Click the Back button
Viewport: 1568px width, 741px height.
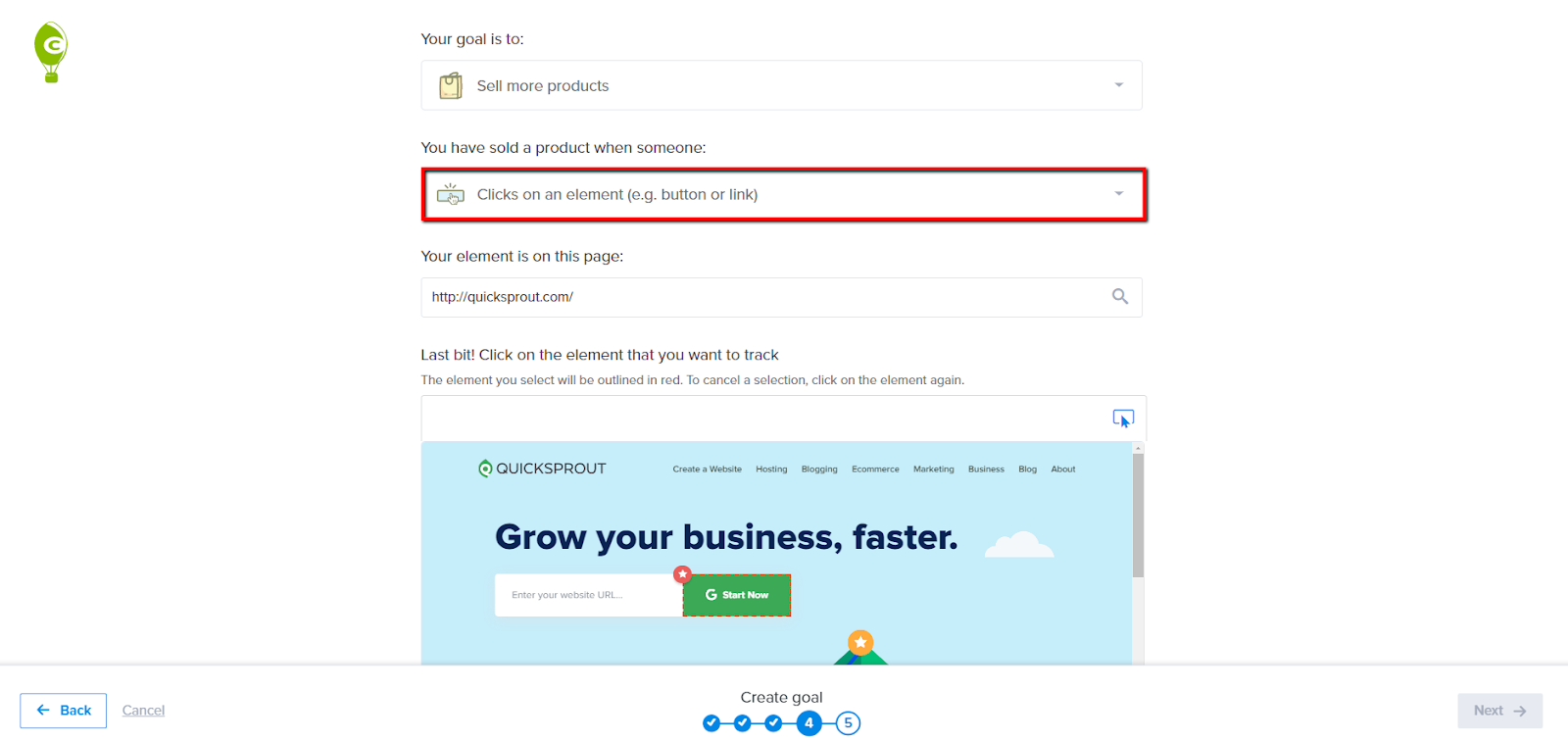[64, 711]
